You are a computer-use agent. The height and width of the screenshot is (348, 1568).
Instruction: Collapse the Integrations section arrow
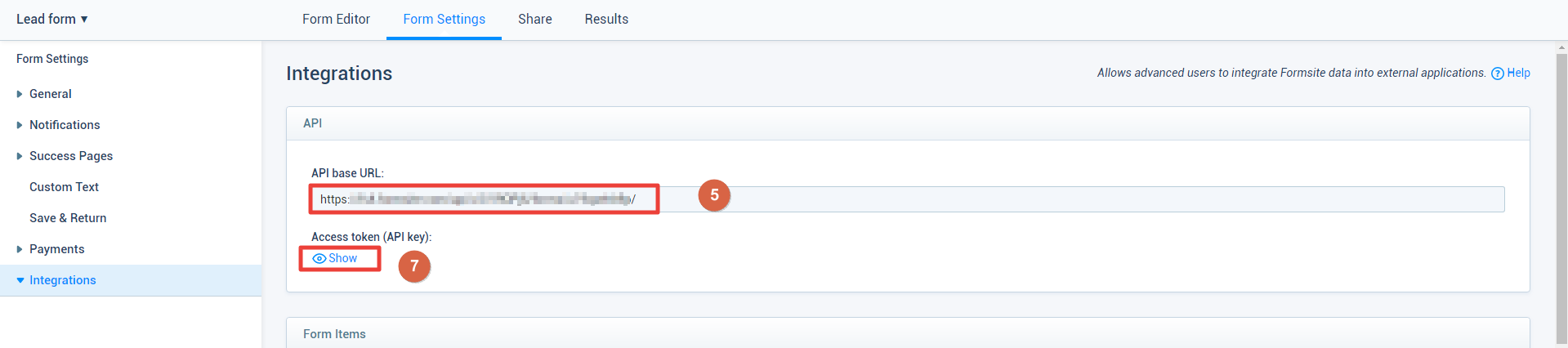pyautogui.click(x=20, y=280)
